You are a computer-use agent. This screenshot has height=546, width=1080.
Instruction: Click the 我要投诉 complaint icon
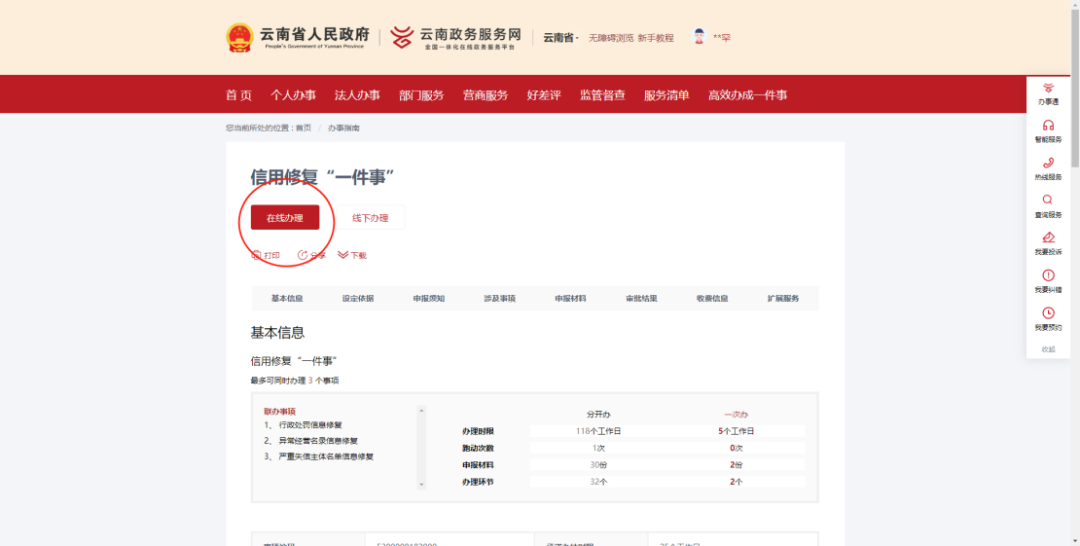click(1048, 238)
